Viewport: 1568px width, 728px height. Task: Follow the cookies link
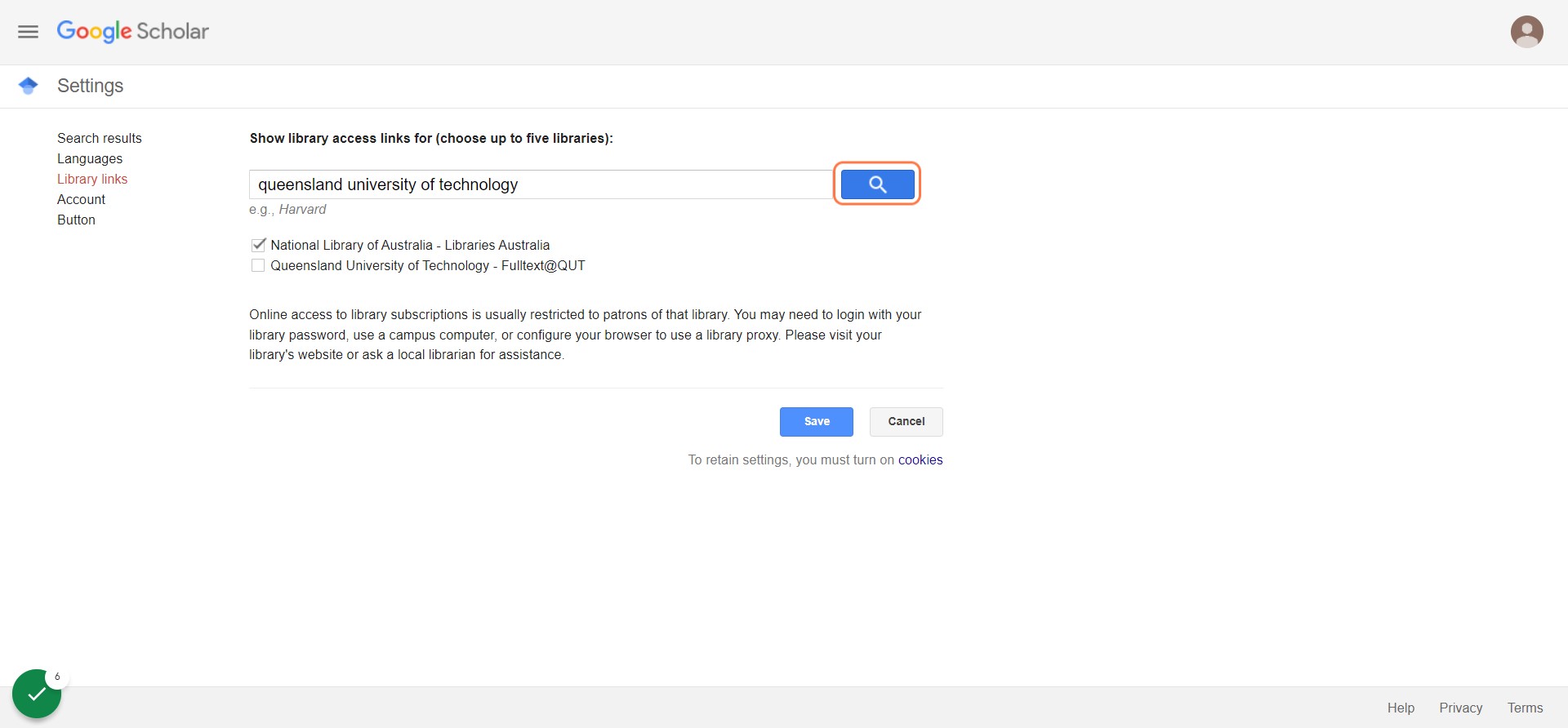tap(920, 460)
